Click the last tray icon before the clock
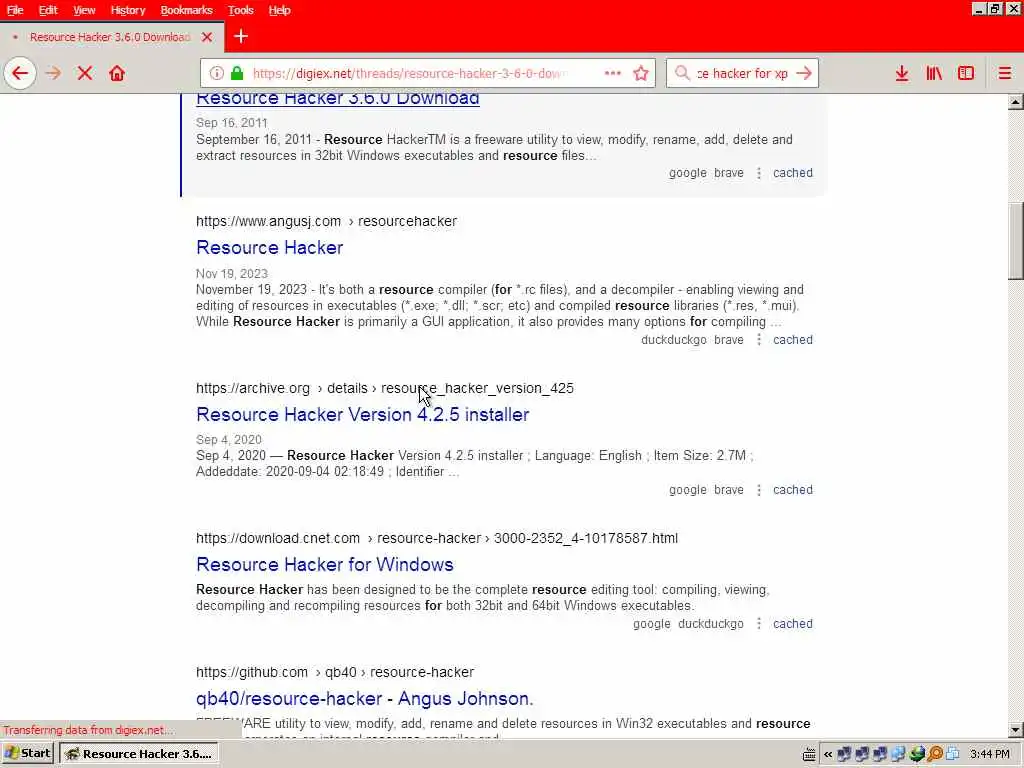 [953, 754]
